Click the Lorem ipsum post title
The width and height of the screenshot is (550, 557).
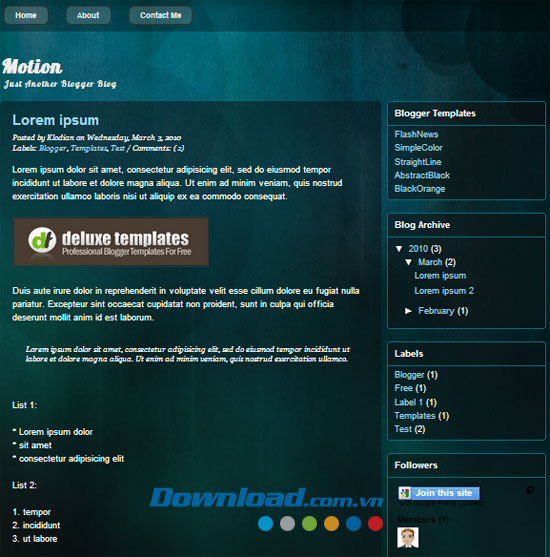pos(55,120)
